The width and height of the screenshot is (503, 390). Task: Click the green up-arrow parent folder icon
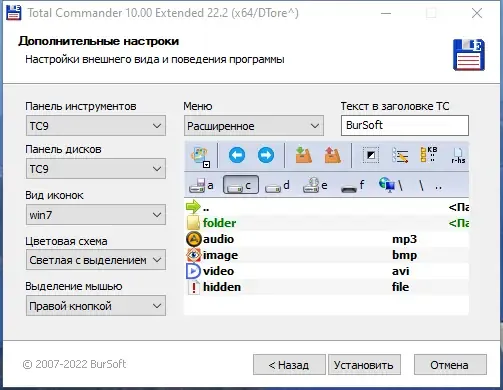click(193, 207)
